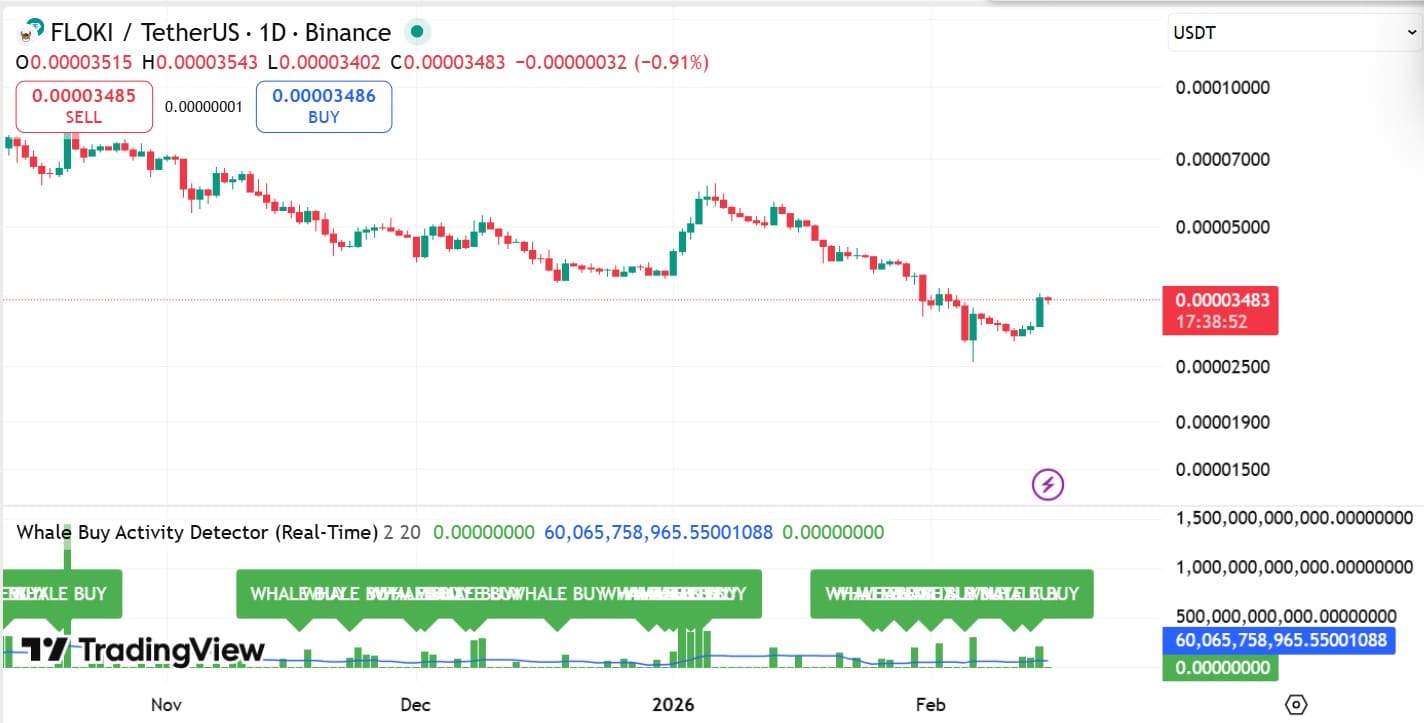Click the TradingView logo watermark

click(x=140, y=651)
